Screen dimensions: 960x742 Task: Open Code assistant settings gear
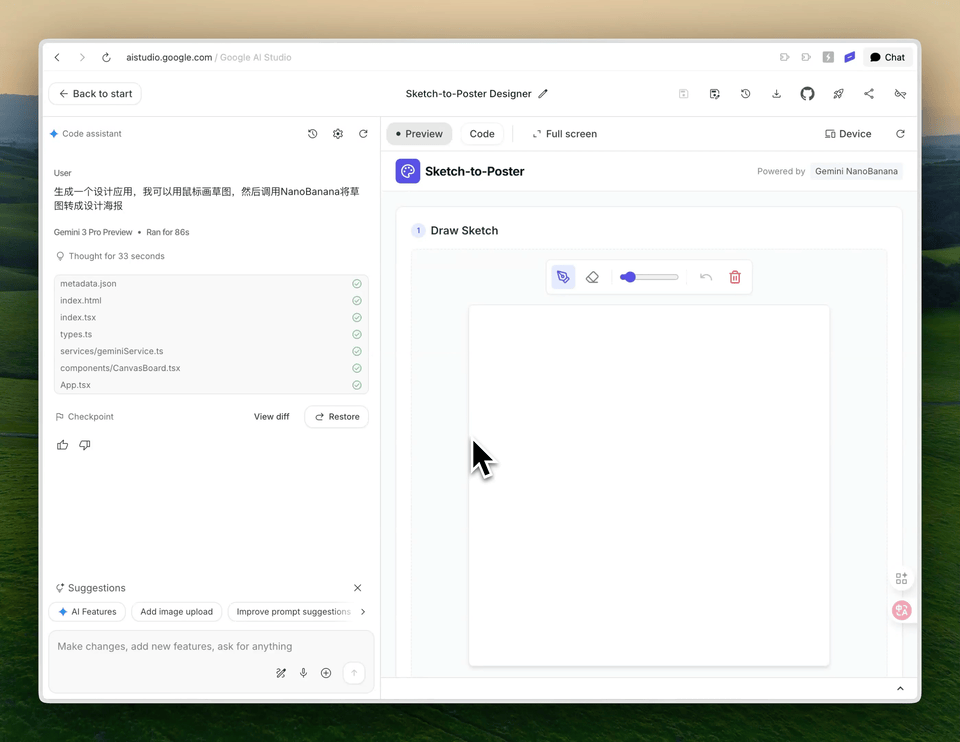[x=338, y=134]
